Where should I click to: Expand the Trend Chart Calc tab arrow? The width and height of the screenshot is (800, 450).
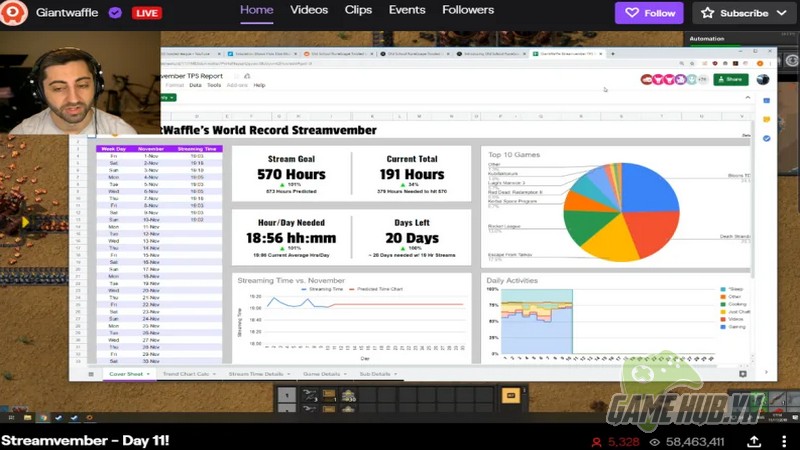coord(214,374)
